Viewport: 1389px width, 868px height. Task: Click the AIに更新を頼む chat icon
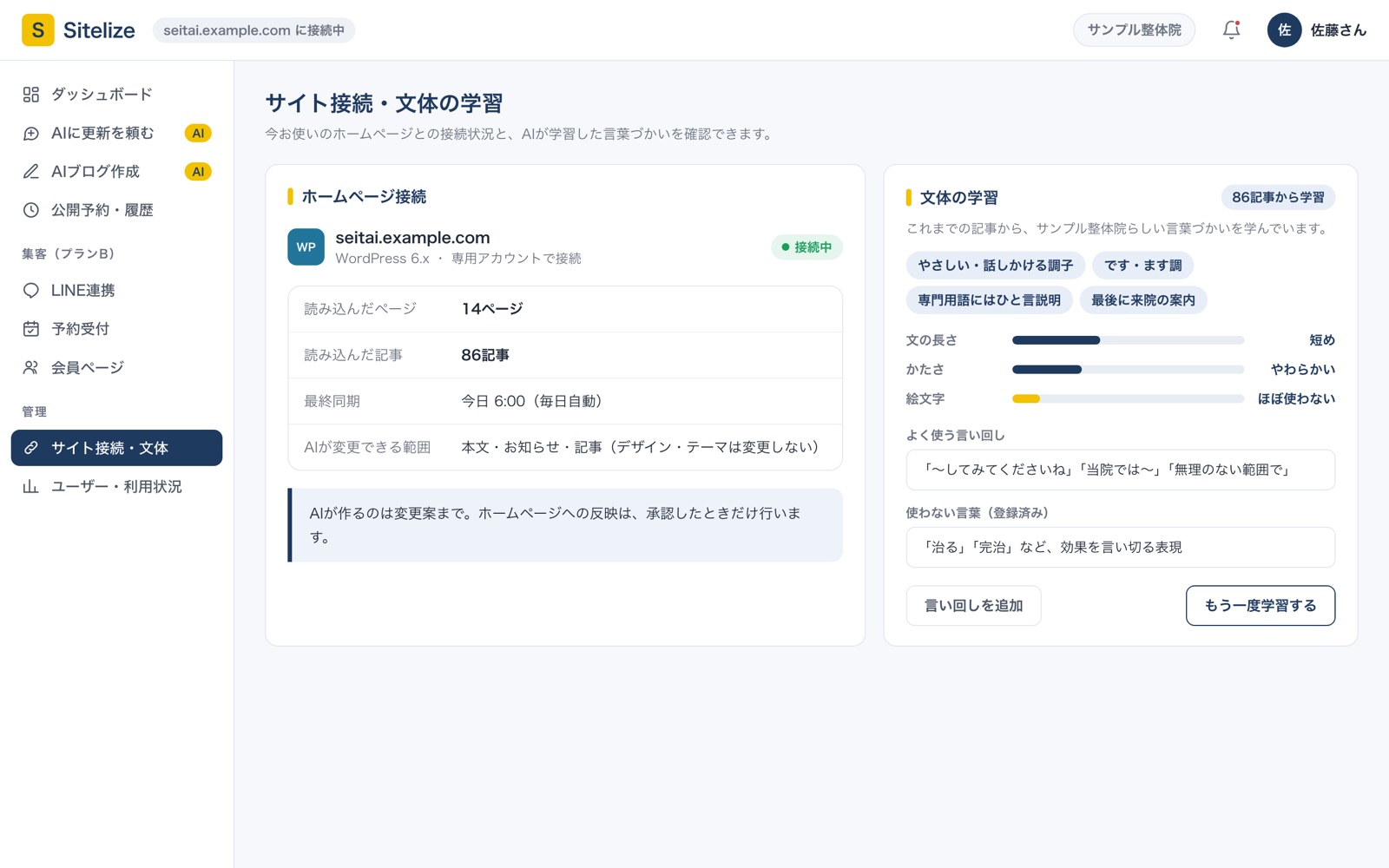click(x=31, y=133)
